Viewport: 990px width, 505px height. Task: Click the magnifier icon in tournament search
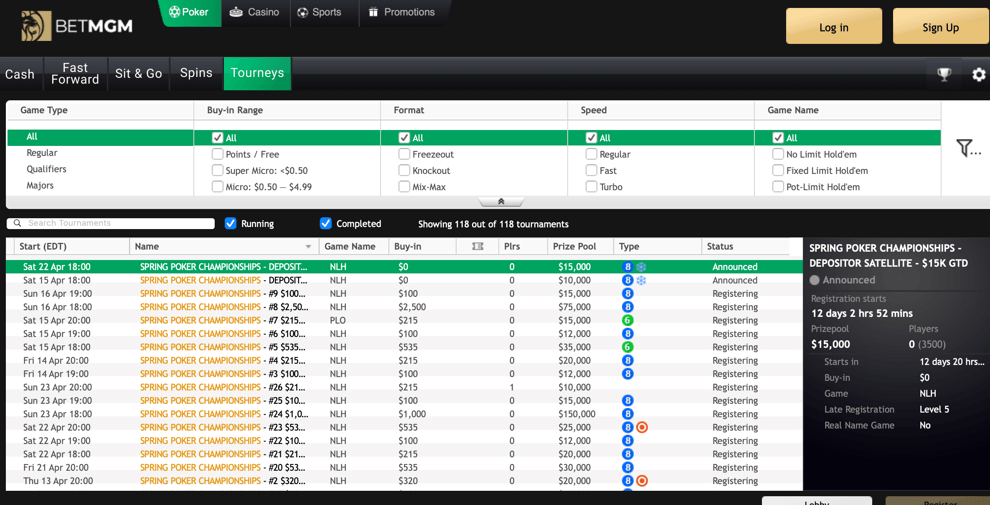point(18,223)
